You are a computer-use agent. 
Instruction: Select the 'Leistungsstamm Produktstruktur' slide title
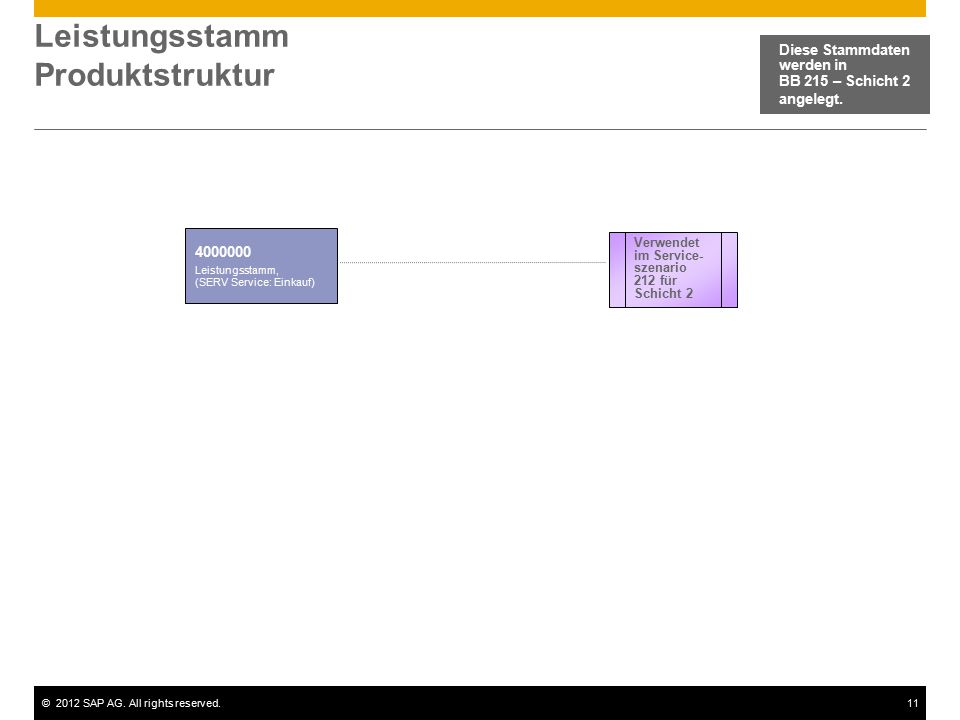pos(162,55)
